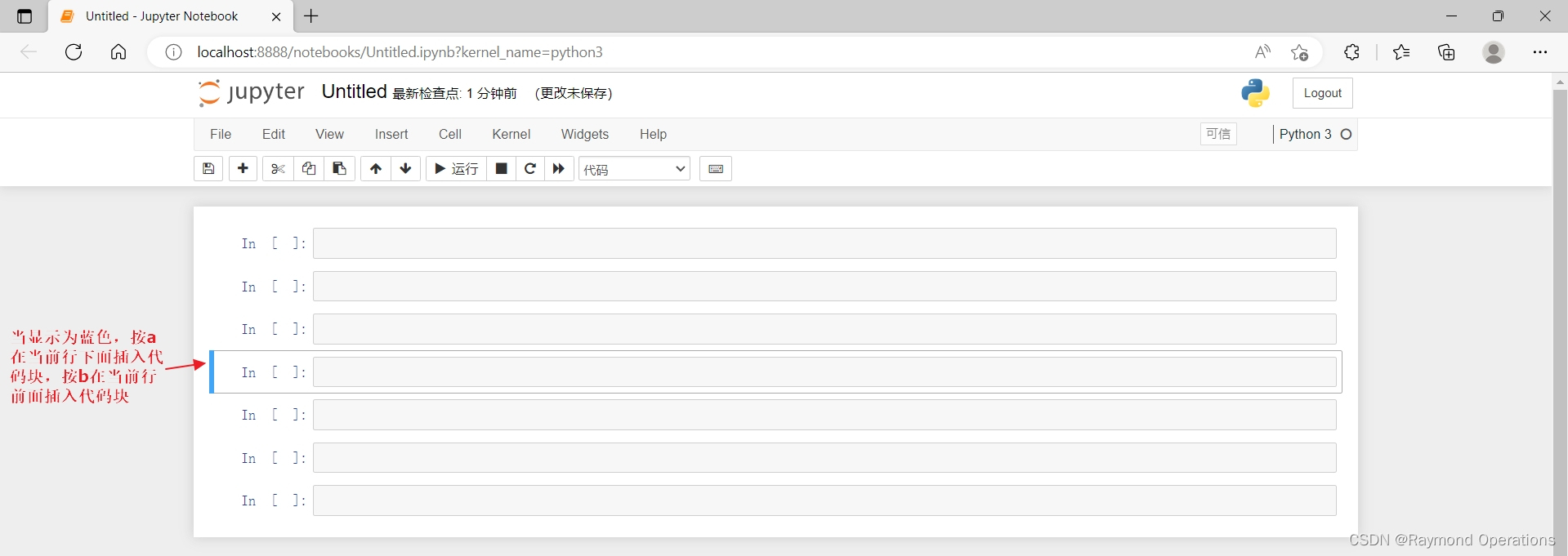Open the cell type dropdown showing 代码
The width and height of the screenshot is (1568, 556).
(634, 169)
